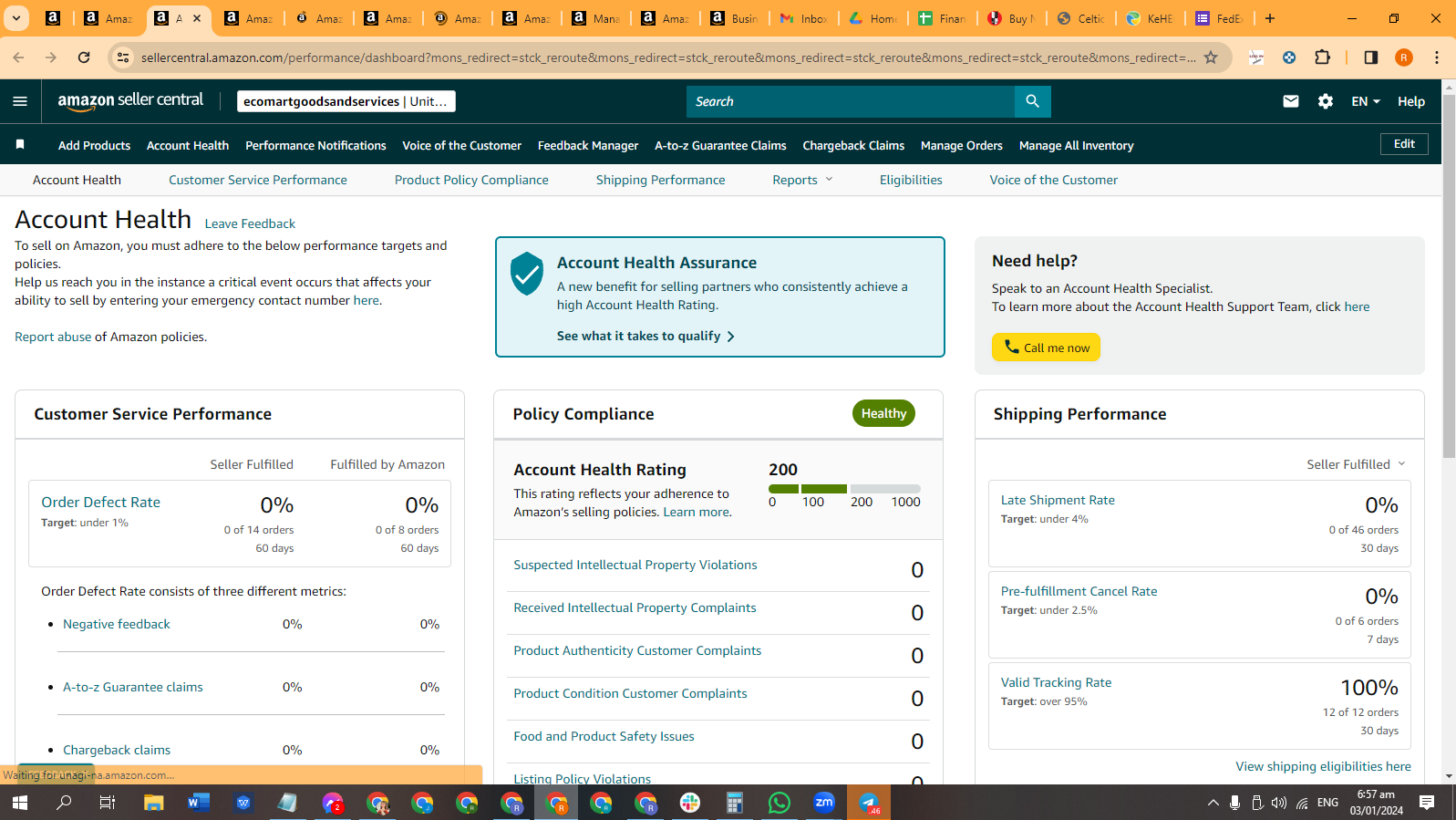Expand See what it takes to qualify
Screen dimensions: 1456x820
pyautogui.click(x=645, y=336)
